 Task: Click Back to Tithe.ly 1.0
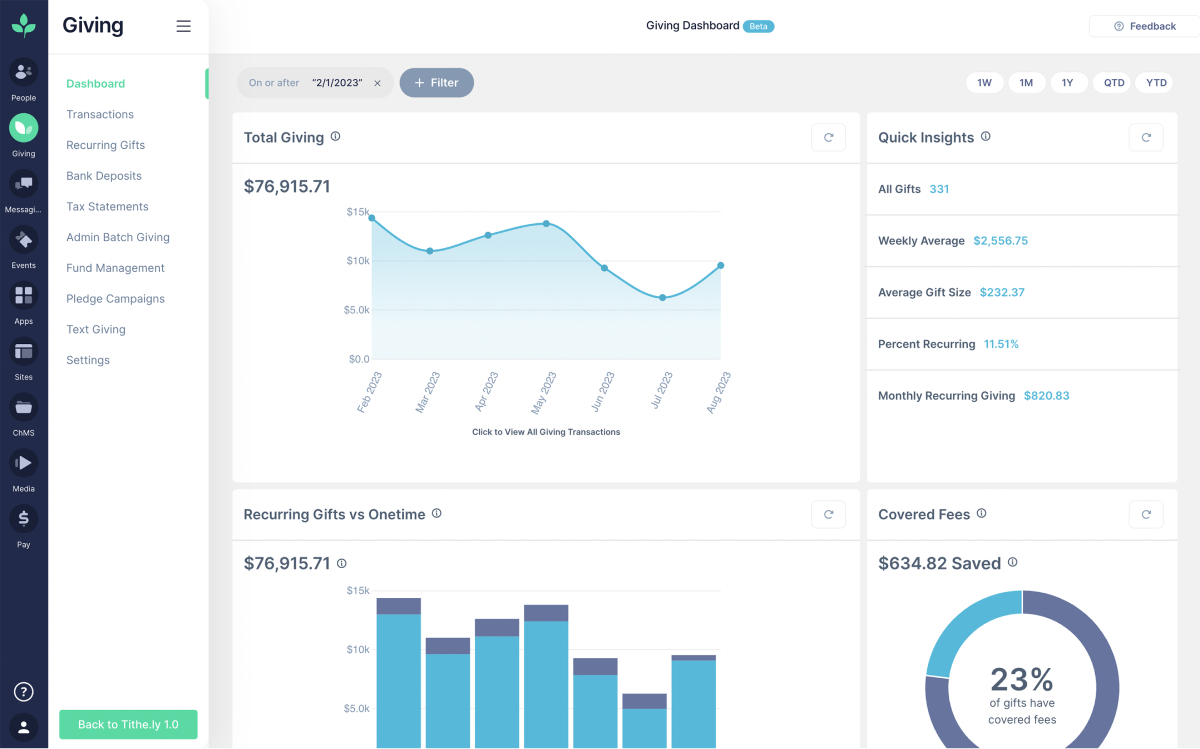point(128,723)
